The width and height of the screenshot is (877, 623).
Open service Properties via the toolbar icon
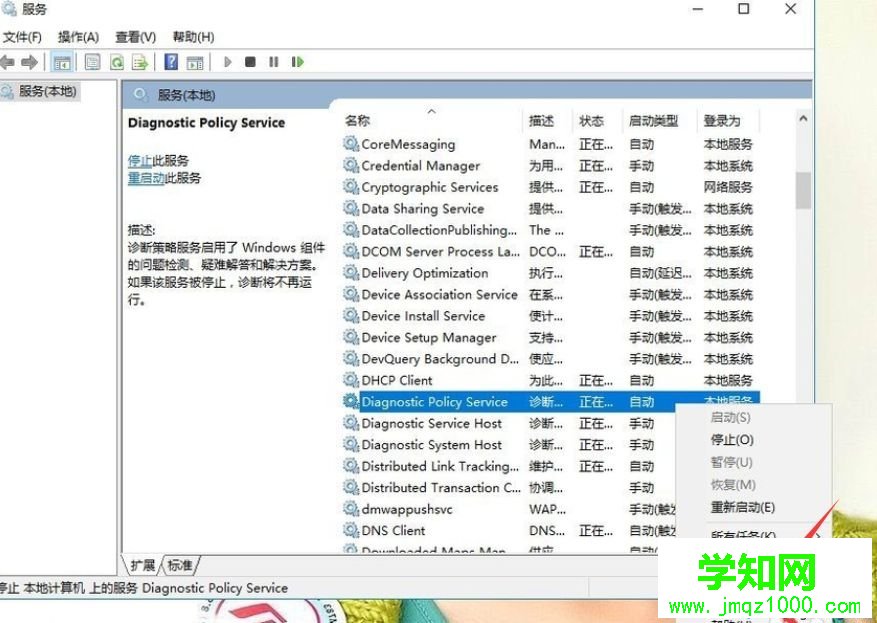click(x=91, y=61)
